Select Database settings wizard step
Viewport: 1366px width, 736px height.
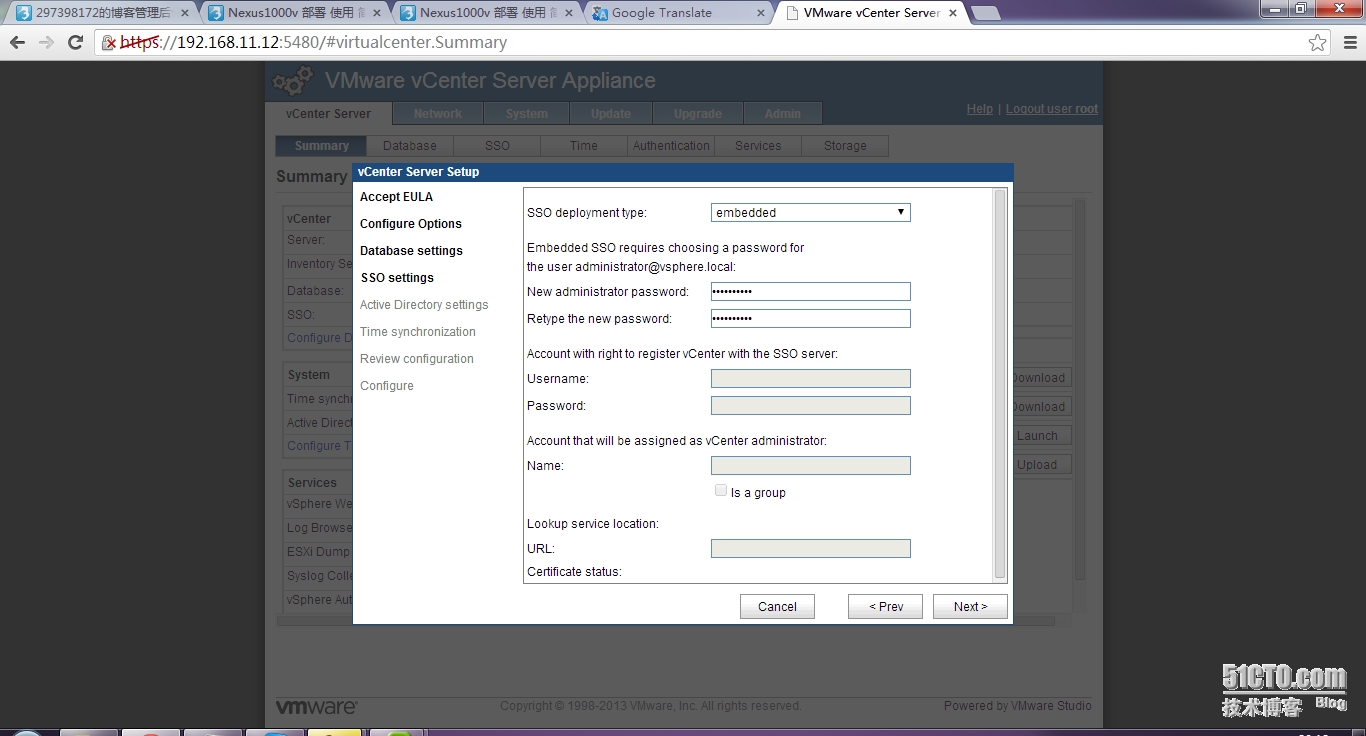(411, 251)
